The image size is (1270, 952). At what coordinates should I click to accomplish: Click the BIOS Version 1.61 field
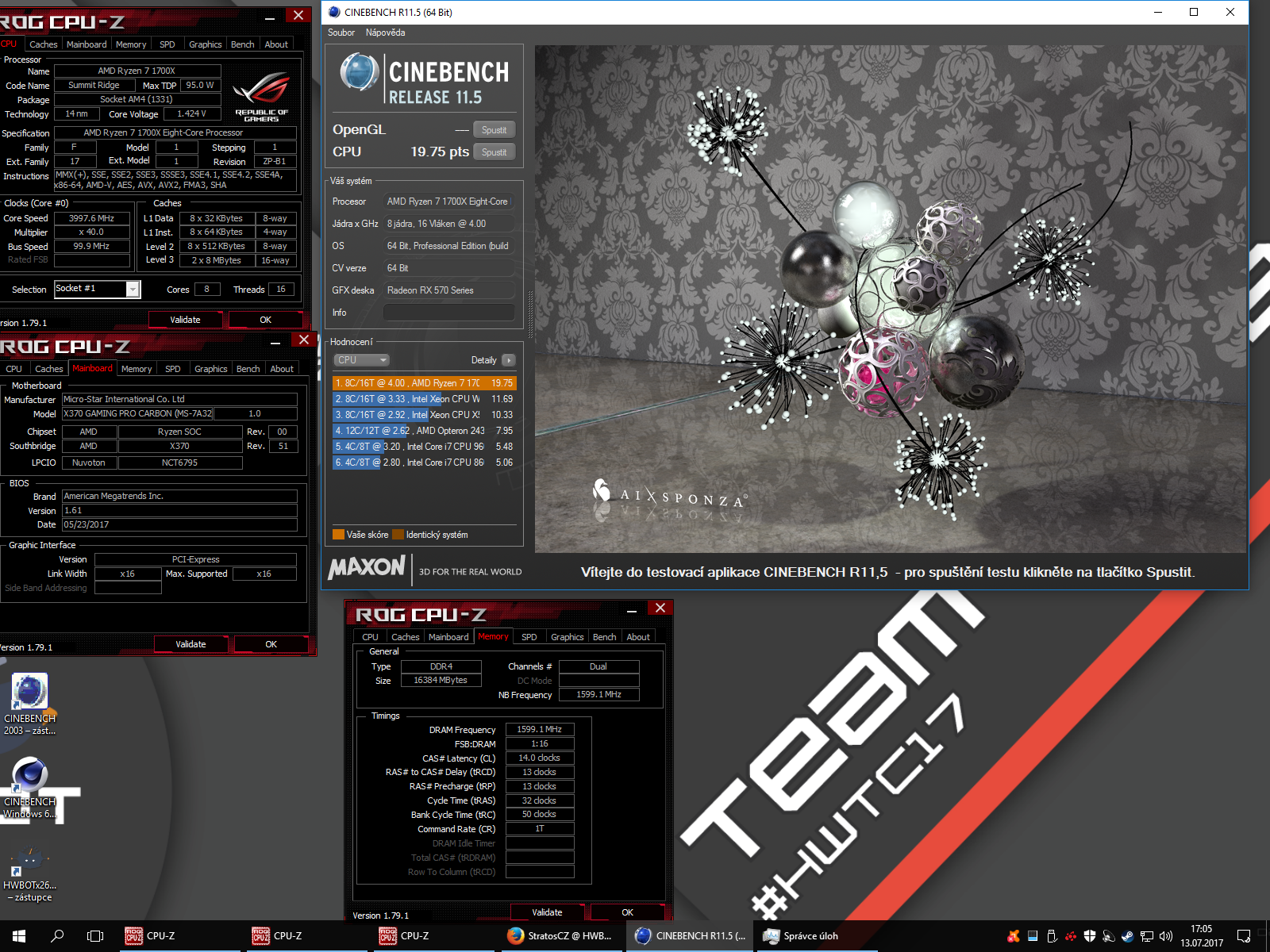point(179,511)
